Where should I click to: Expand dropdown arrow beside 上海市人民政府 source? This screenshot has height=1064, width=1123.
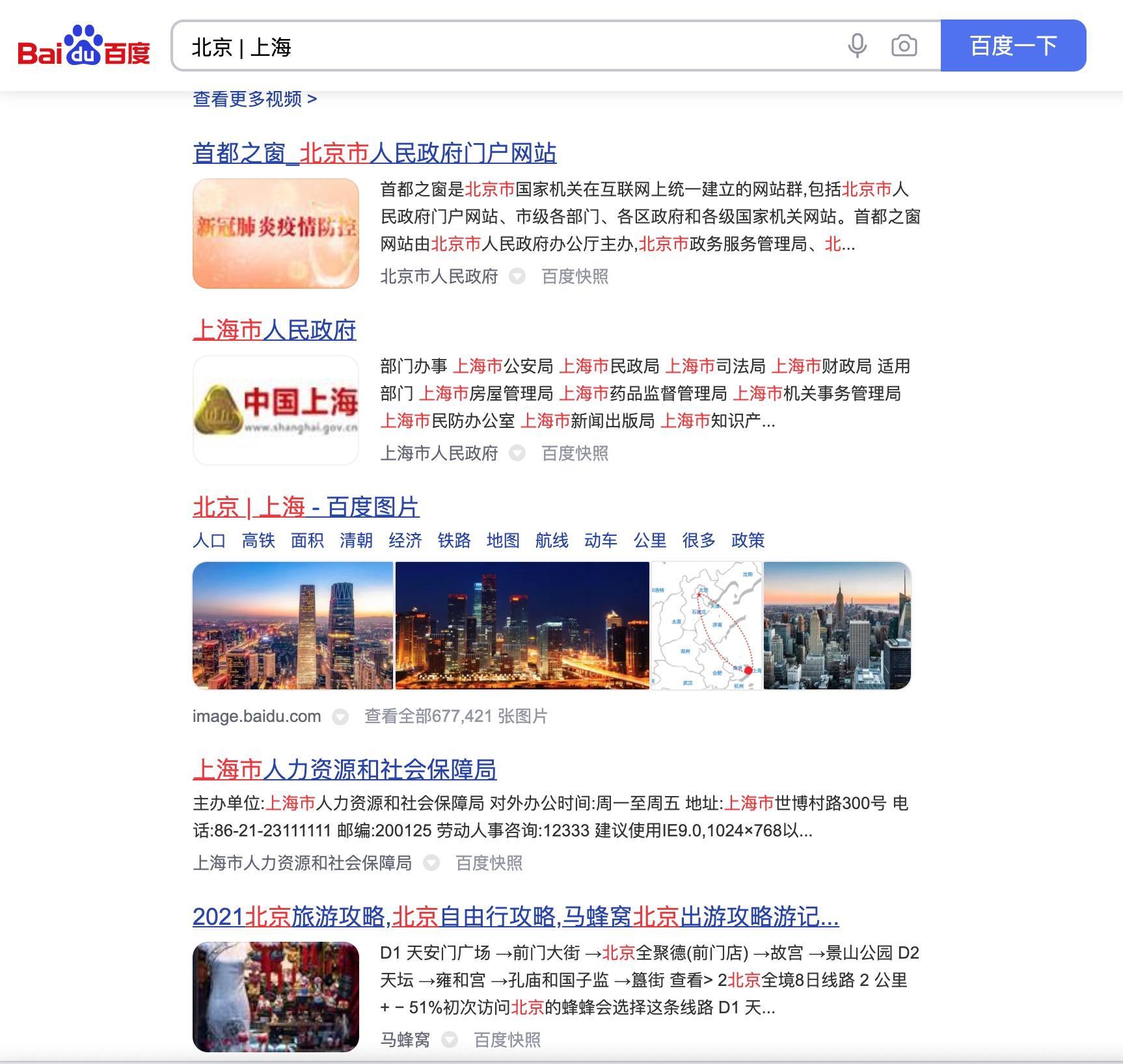tap(517, 453)
